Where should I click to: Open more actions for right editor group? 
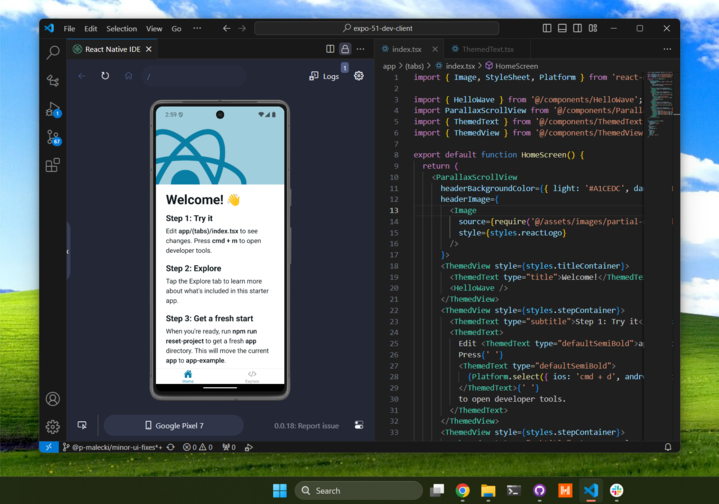coord(667,49)
